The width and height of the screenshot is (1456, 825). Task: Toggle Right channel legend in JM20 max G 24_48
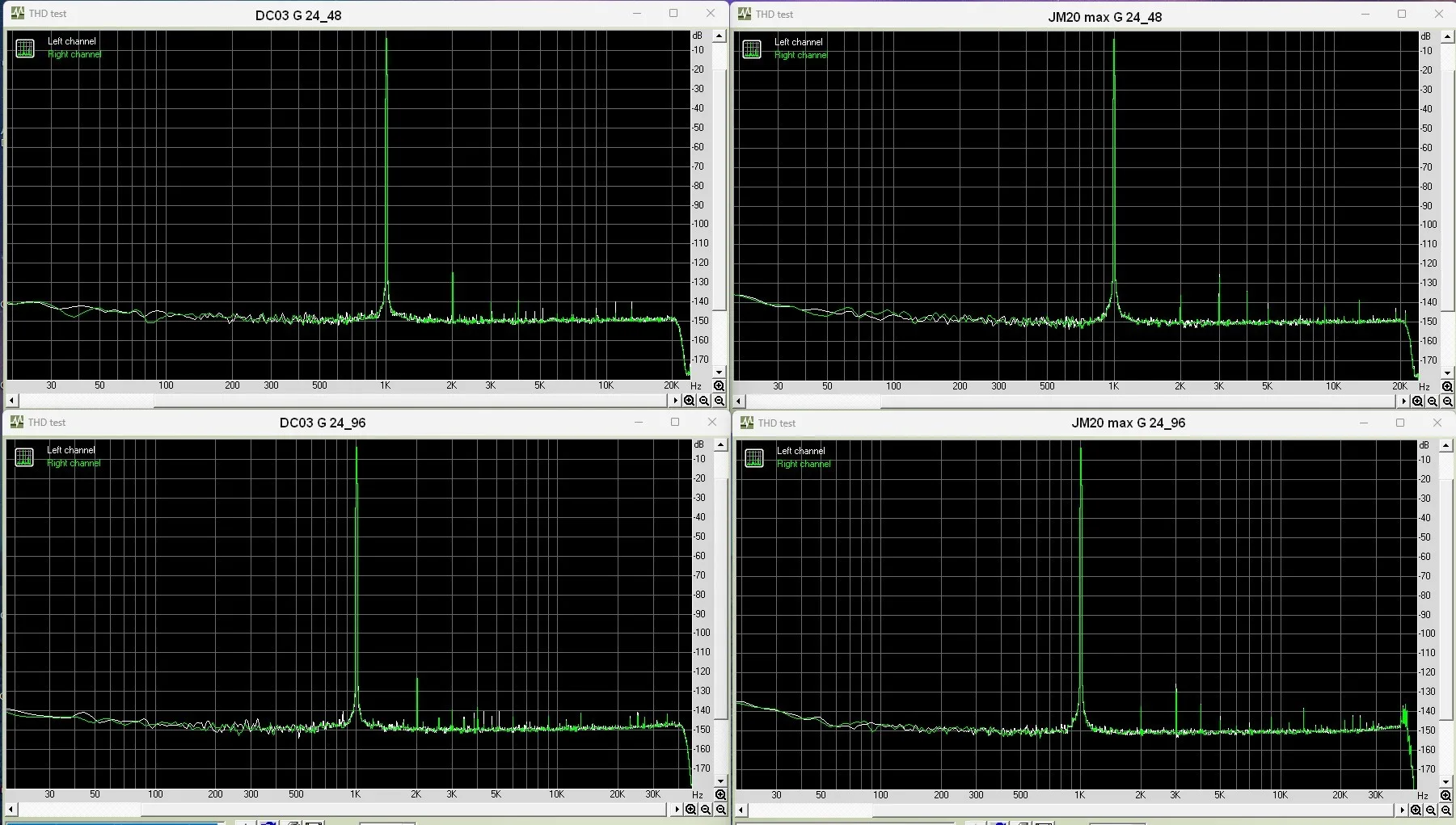tap(800, 55)
